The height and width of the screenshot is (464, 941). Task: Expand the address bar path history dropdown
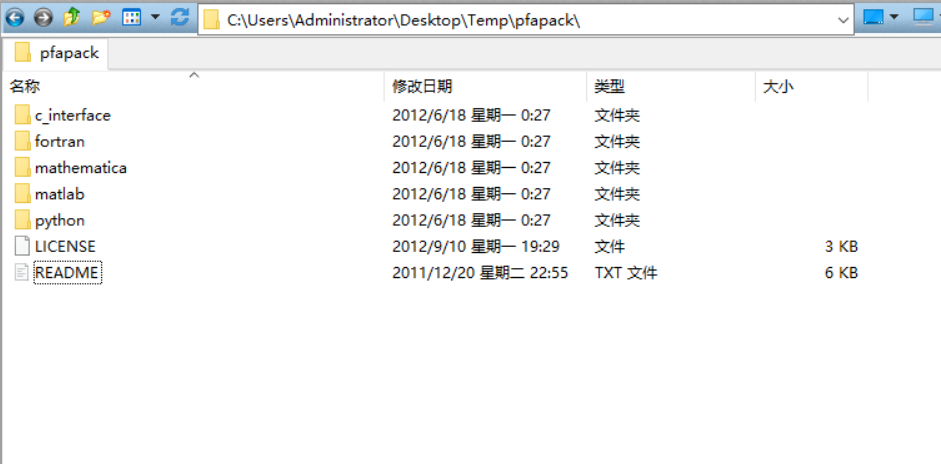(x=843, y=20)
